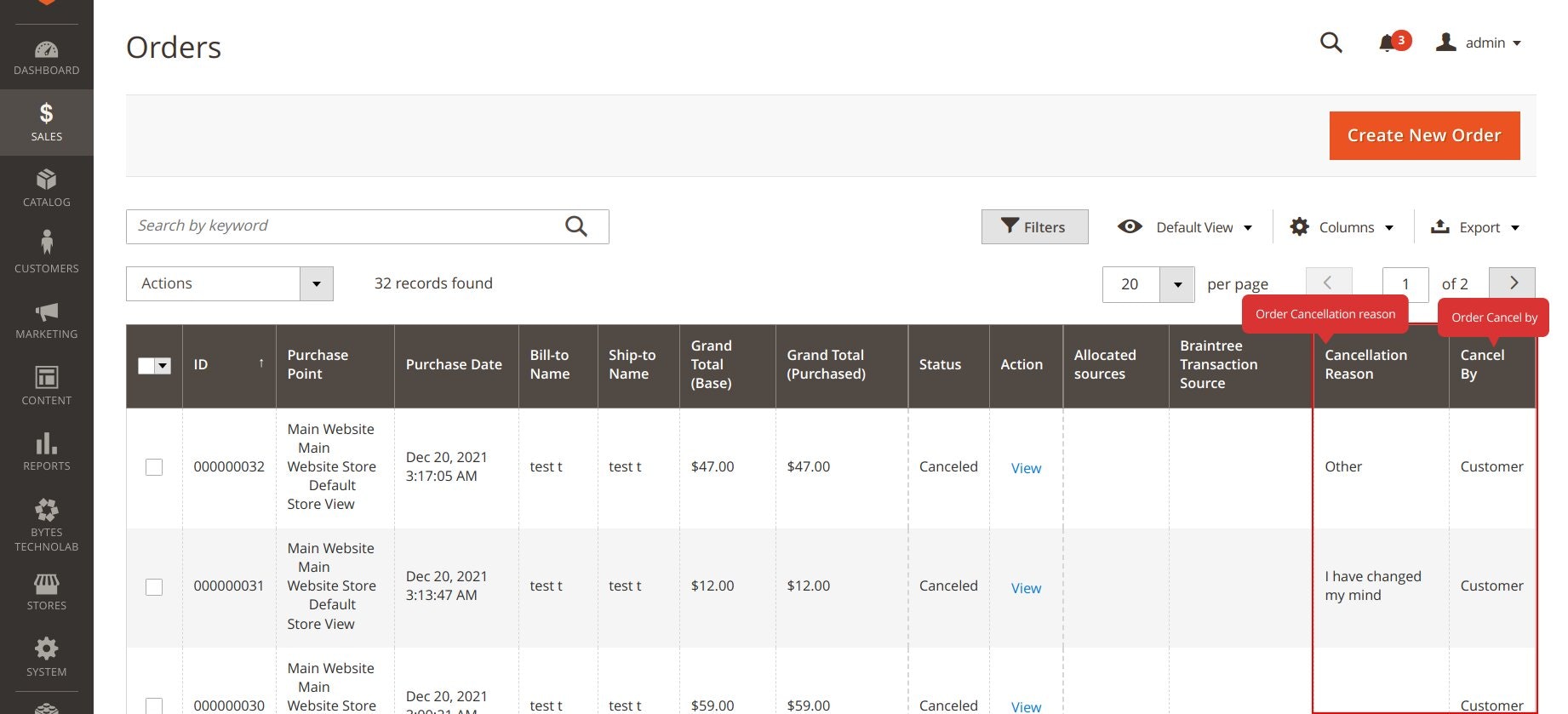1568x714 pixels.
Task: Expand the Default View dropdown
Action: (x=1184, y=227)
